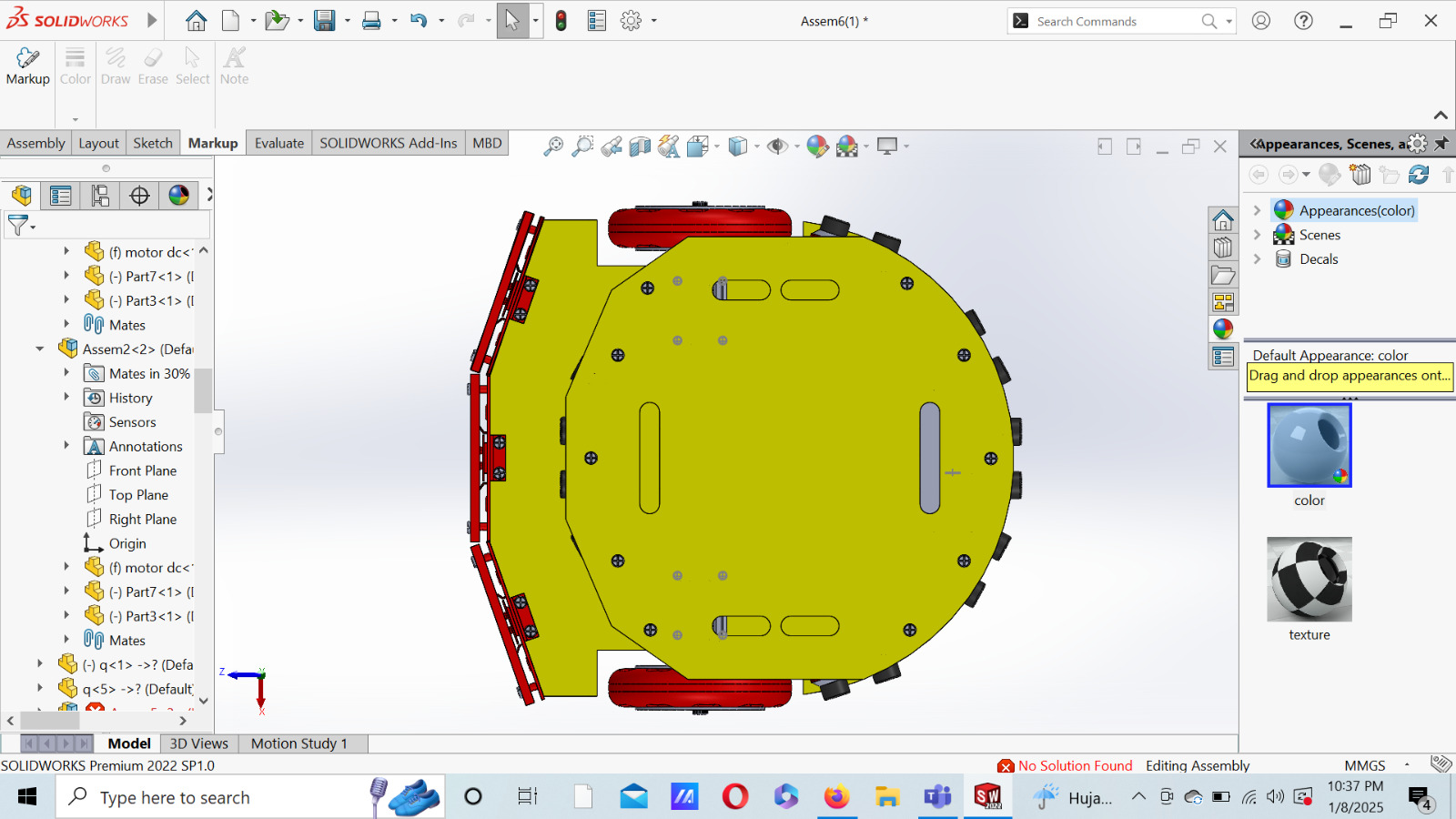Image resolution: width=1456 pixels, height=819 pixels.
Task: Expand the Mates folder under Assem2
Action: (66, 640)
